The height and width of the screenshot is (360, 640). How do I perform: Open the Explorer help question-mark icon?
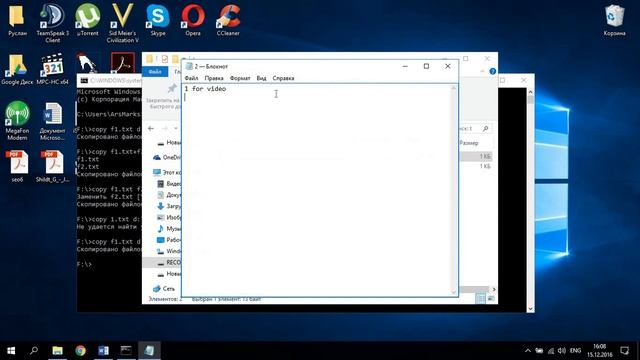492,71
